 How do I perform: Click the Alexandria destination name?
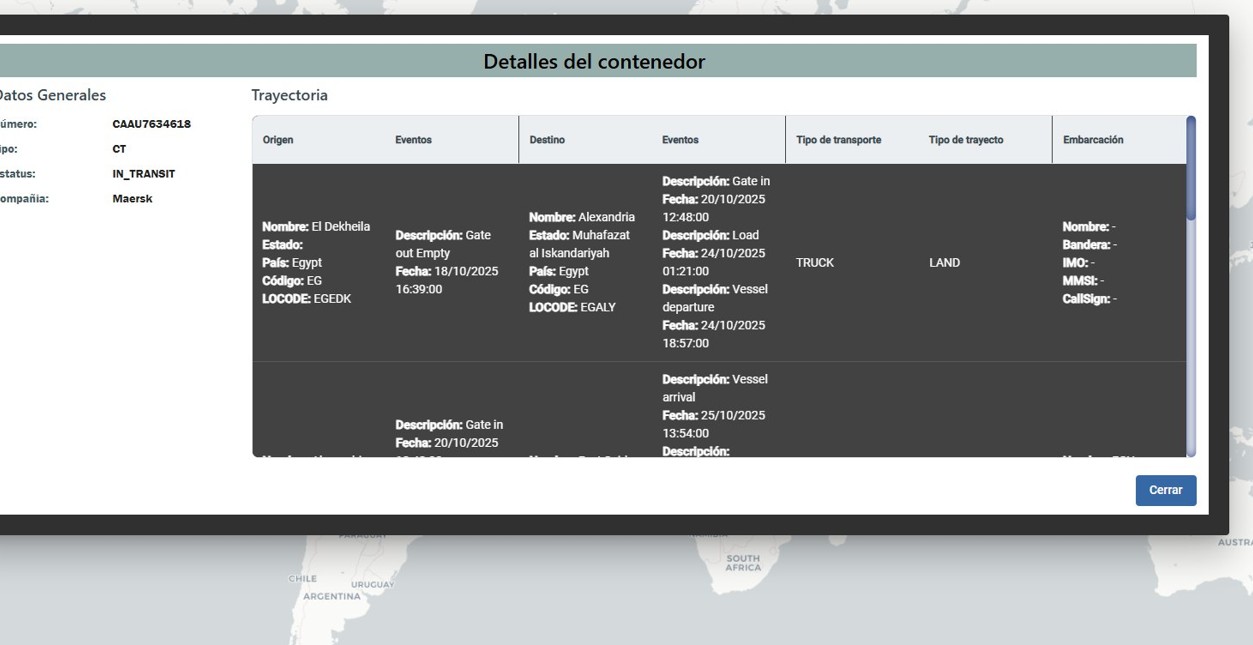pyautogui.click(x=606, y=217)
